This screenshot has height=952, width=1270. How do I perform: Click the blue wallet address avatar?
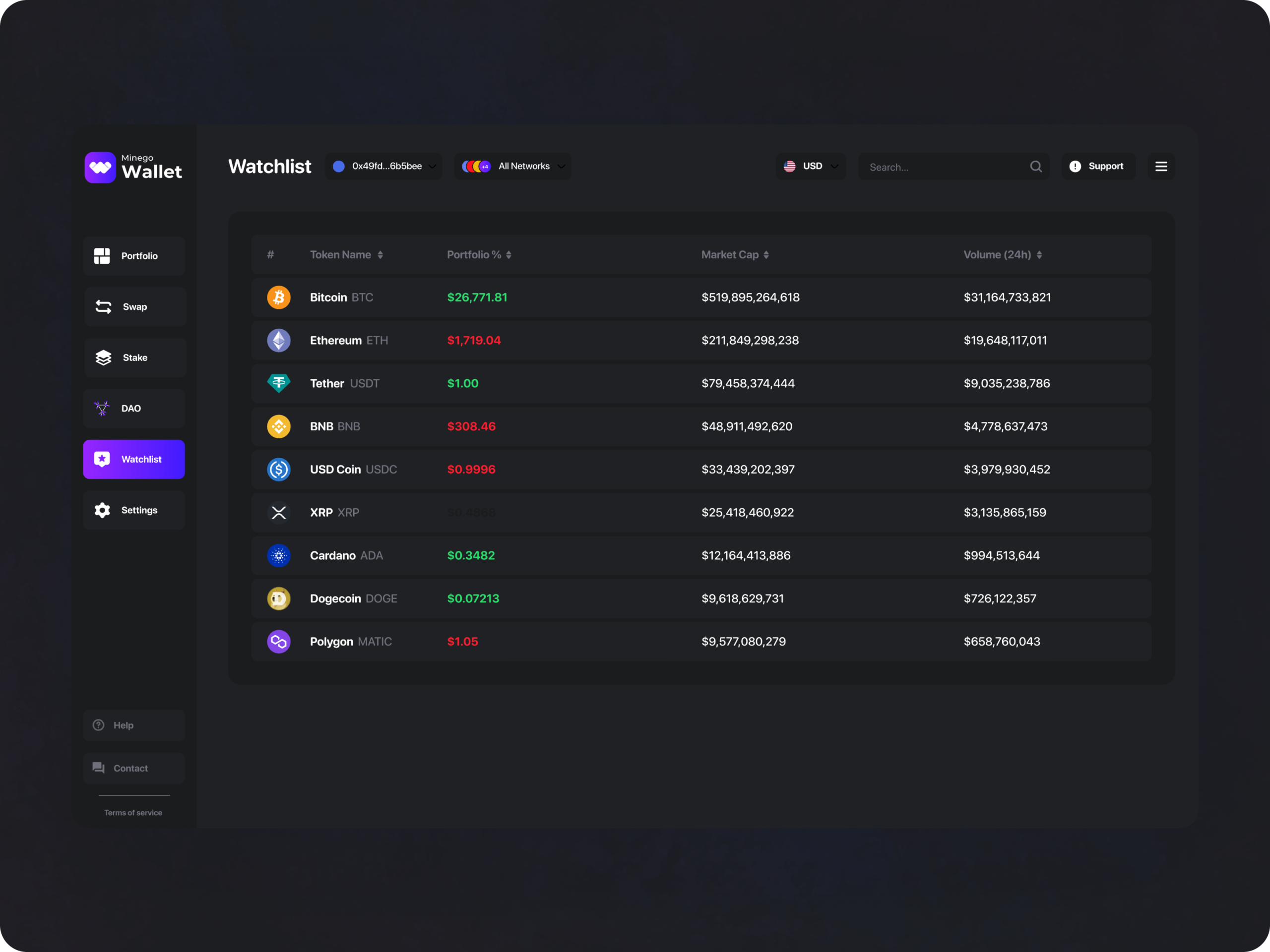click(x=339, y=167)
